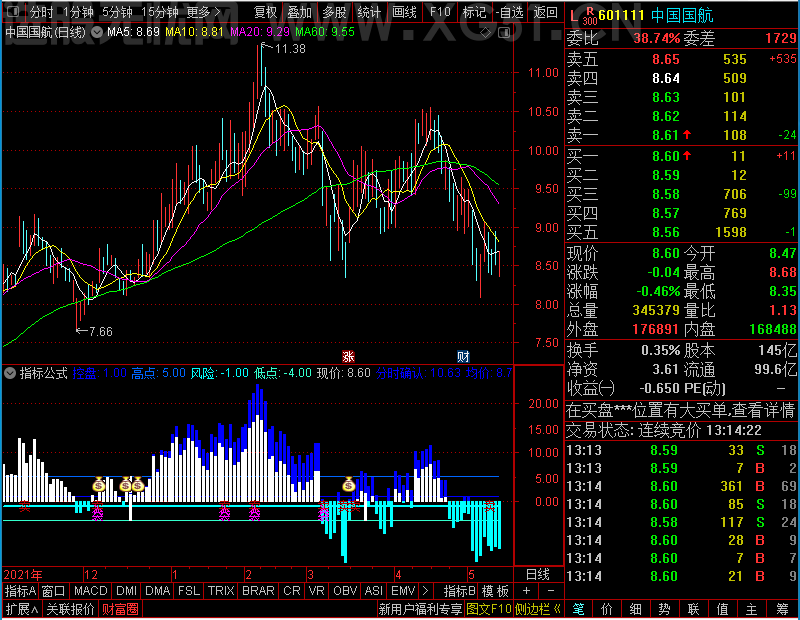800x620 pixels.
Task: Click the first money bag icon in indicator
Action: (x=99, y=484)
